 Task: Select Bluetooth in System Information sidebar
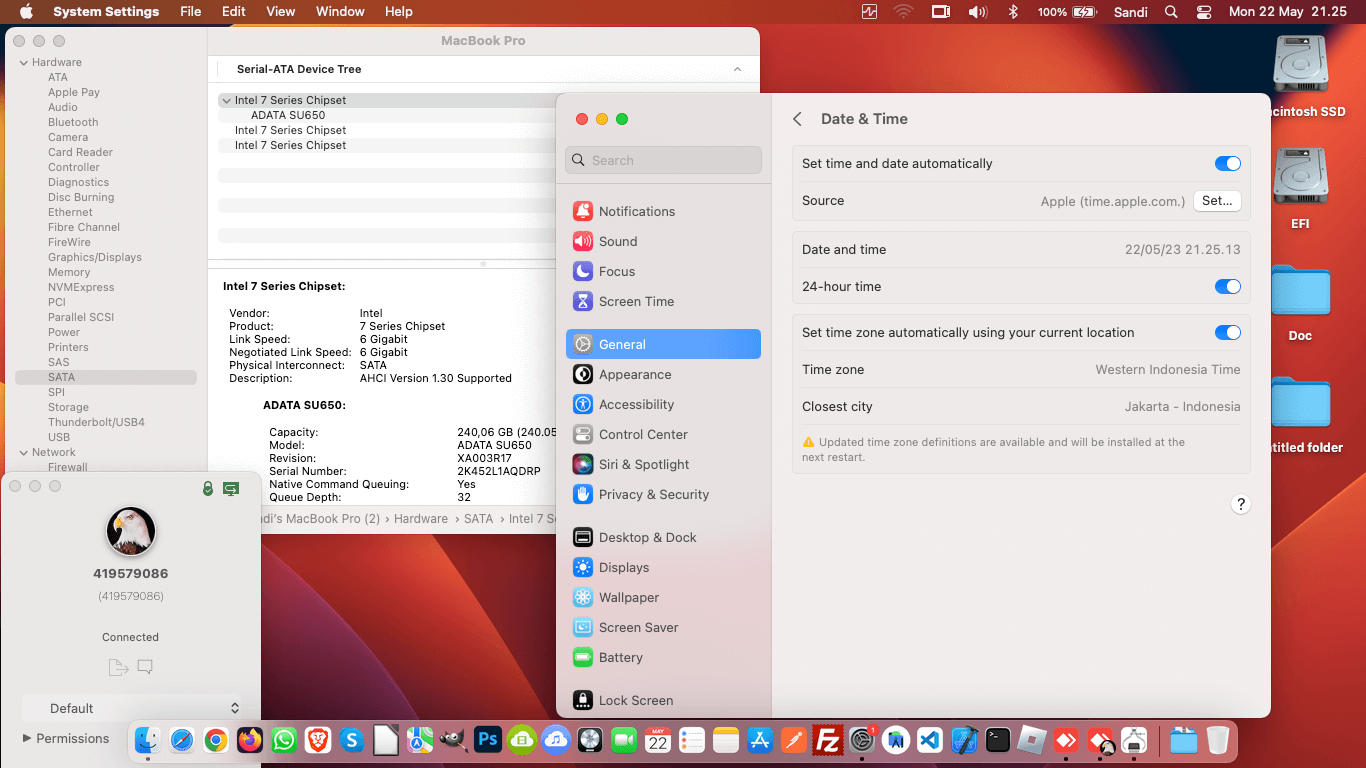(x=73, y=122)
